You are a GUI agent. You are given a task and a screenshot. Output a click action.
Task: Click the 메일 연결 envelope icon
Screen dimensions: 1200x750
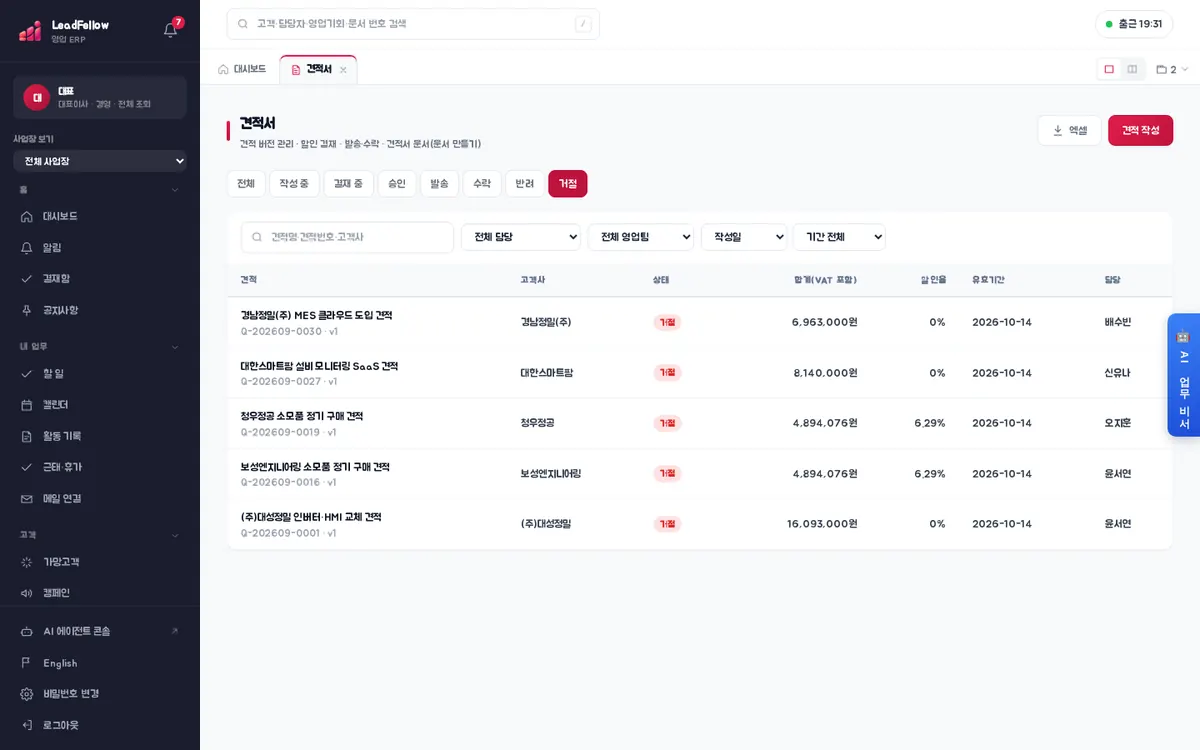pos(27,498)
